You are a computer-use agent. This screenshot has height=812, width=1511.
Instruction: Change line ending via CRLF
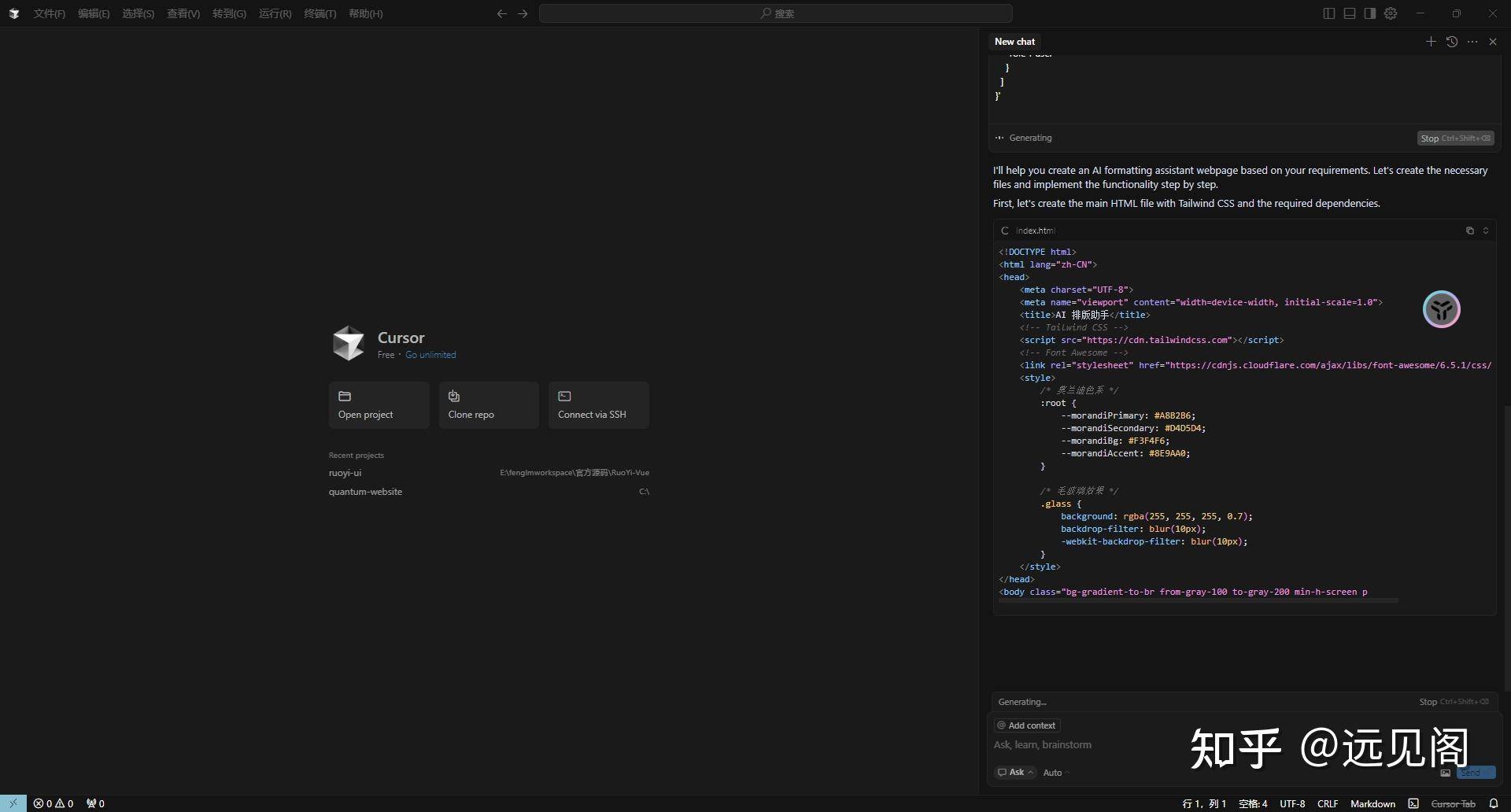click(1328, 803)
